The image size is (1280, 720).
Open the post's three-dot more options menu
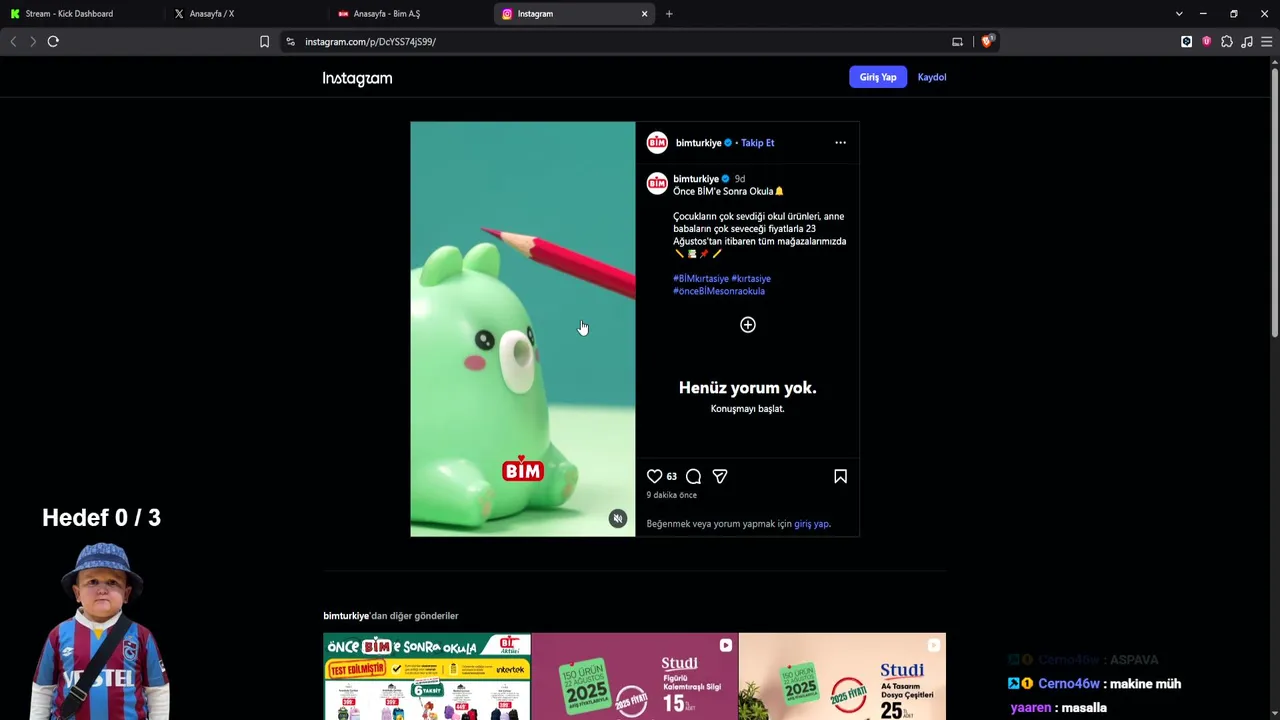[840, 143]
